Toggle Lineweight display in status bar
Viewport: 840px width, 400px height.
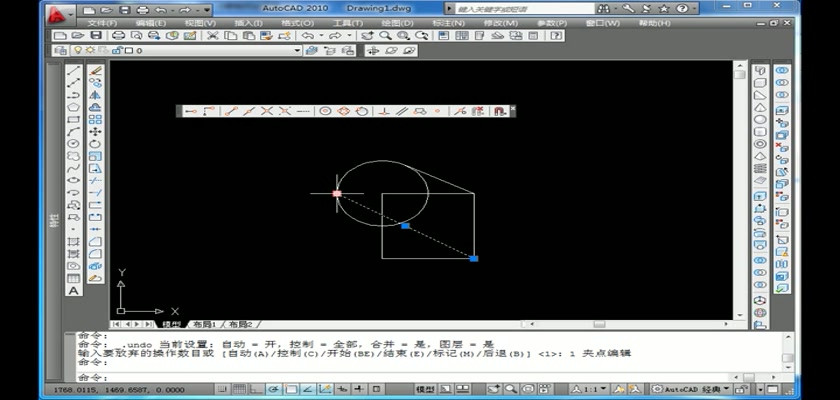click(359, 389)
